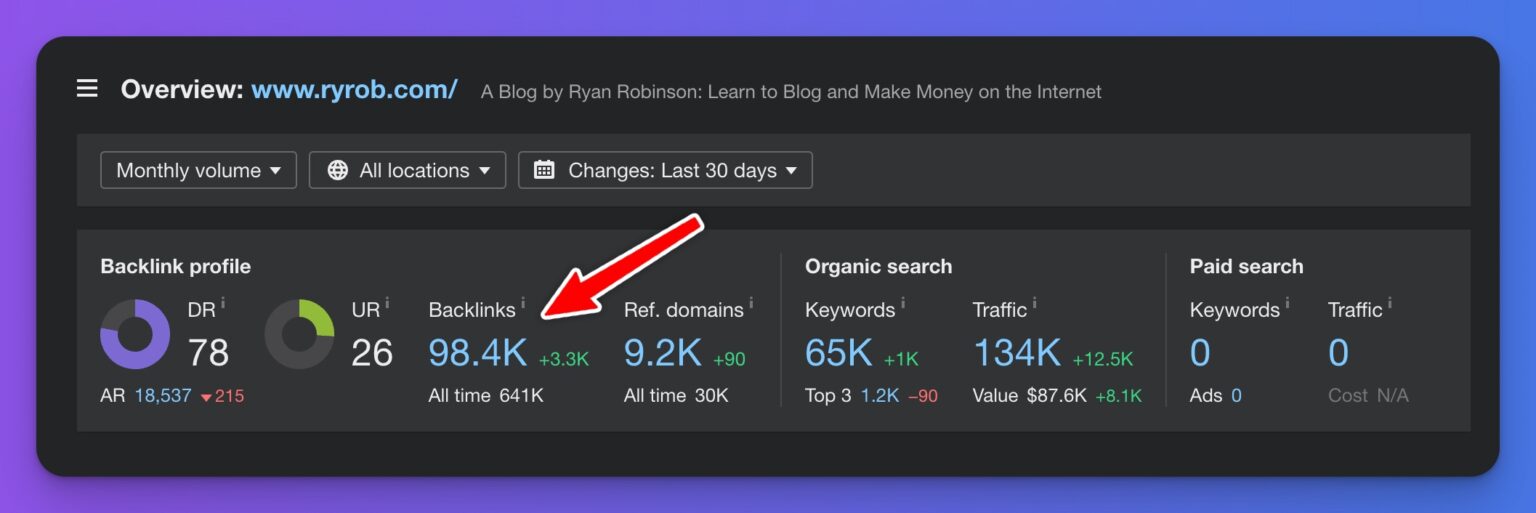Screen dimensions: 1536x513
Task: Click the info icon next to Backlinks
Action: pyautogui.click(x=522, y=302)
